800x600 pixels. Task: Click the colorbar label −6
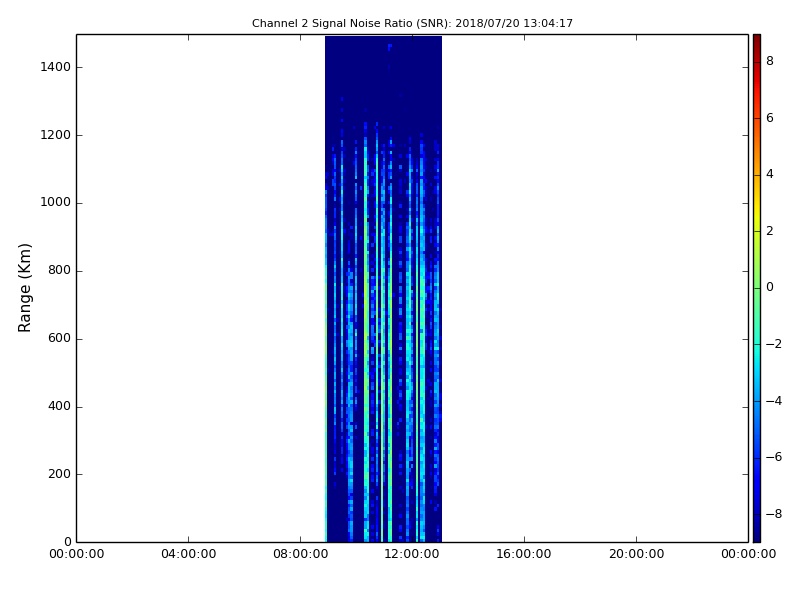774,457
